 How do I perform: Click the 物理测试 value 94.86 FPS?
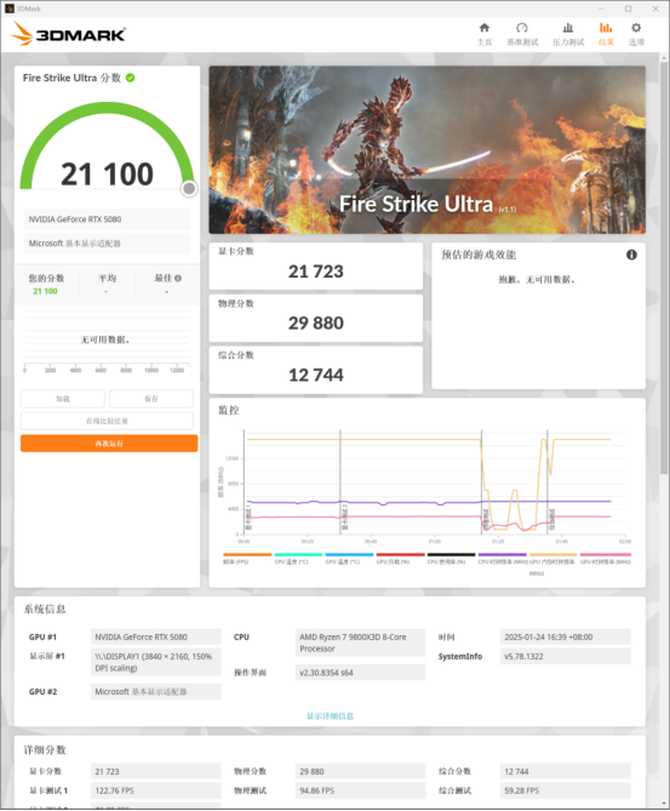click(x=361, y=790)
